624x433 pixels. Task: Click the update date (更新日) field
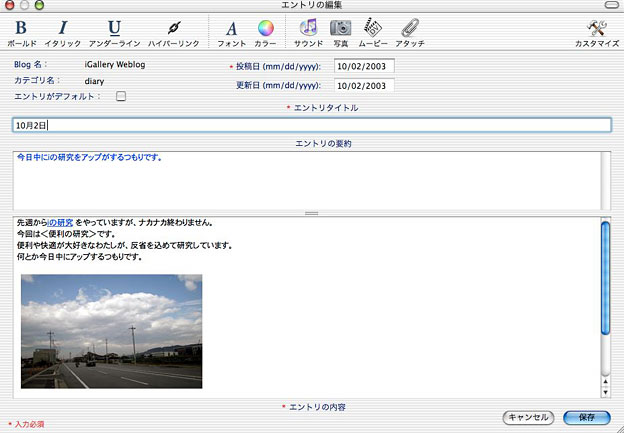tap(364, 86)
